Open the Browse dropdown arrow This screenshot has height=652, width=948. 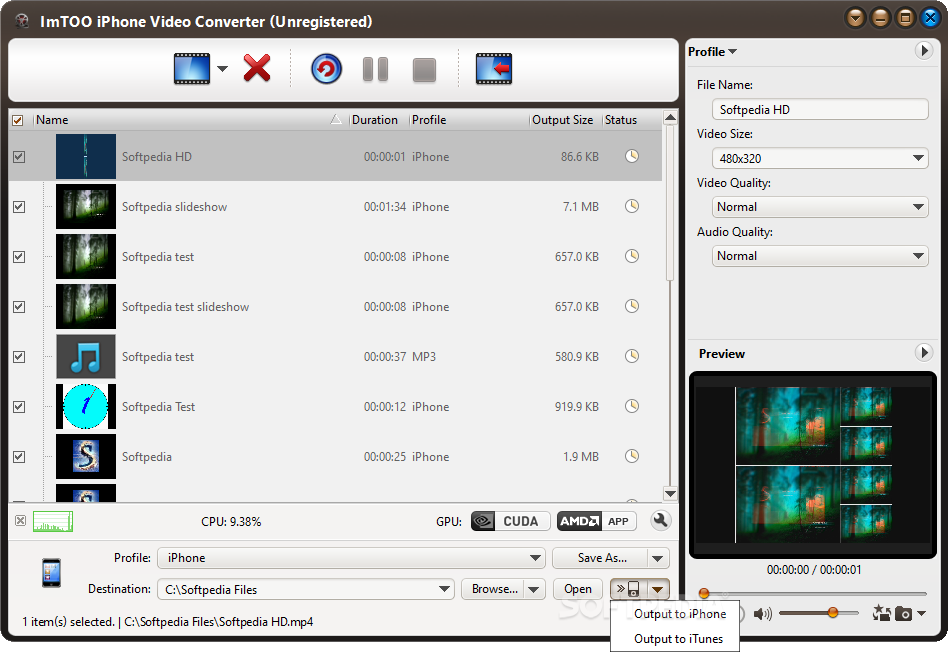534,589
